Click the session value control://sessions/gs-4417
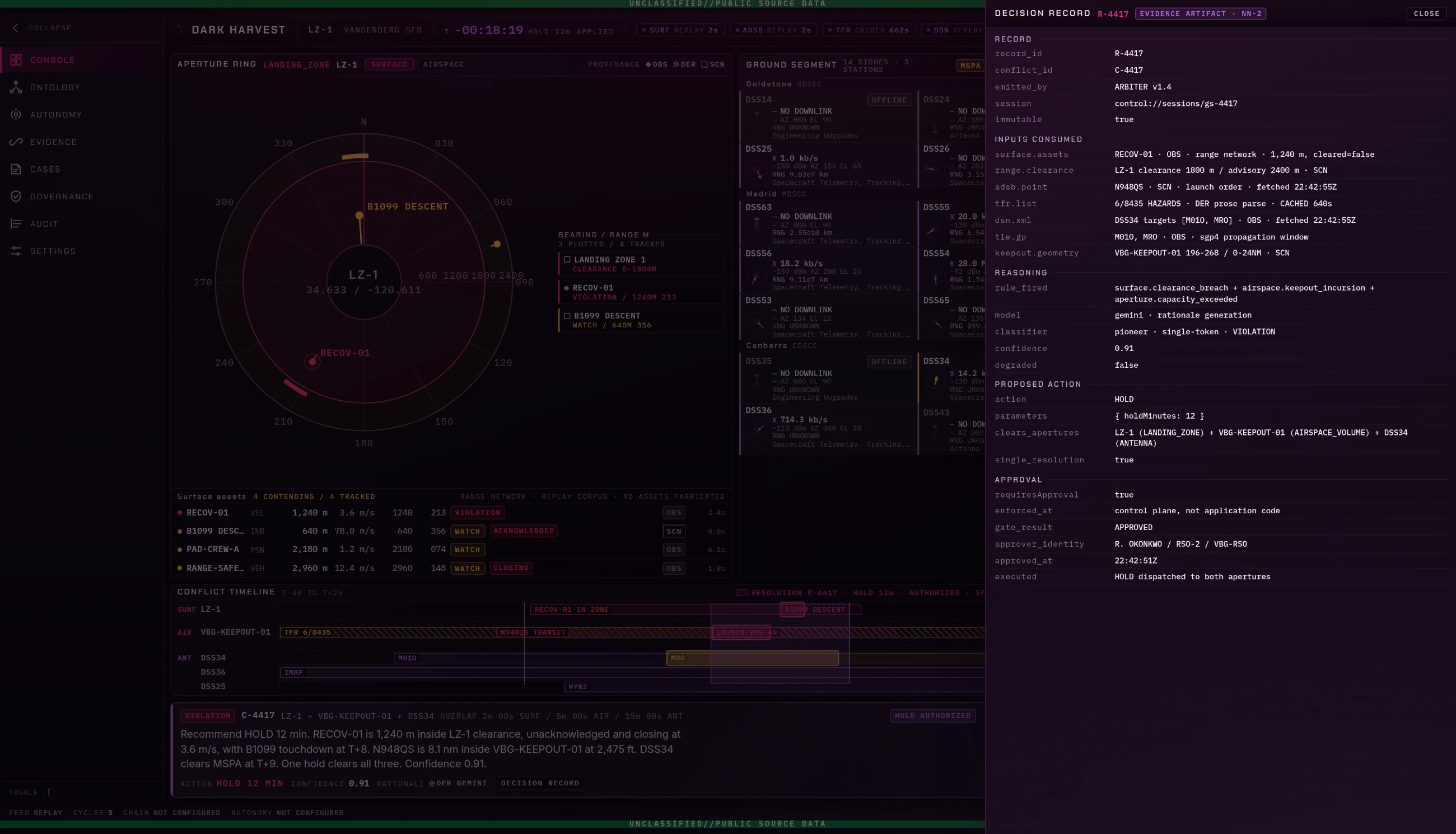The width and height of the screenshot is (1456, 834). click(x=1176, y=104)
